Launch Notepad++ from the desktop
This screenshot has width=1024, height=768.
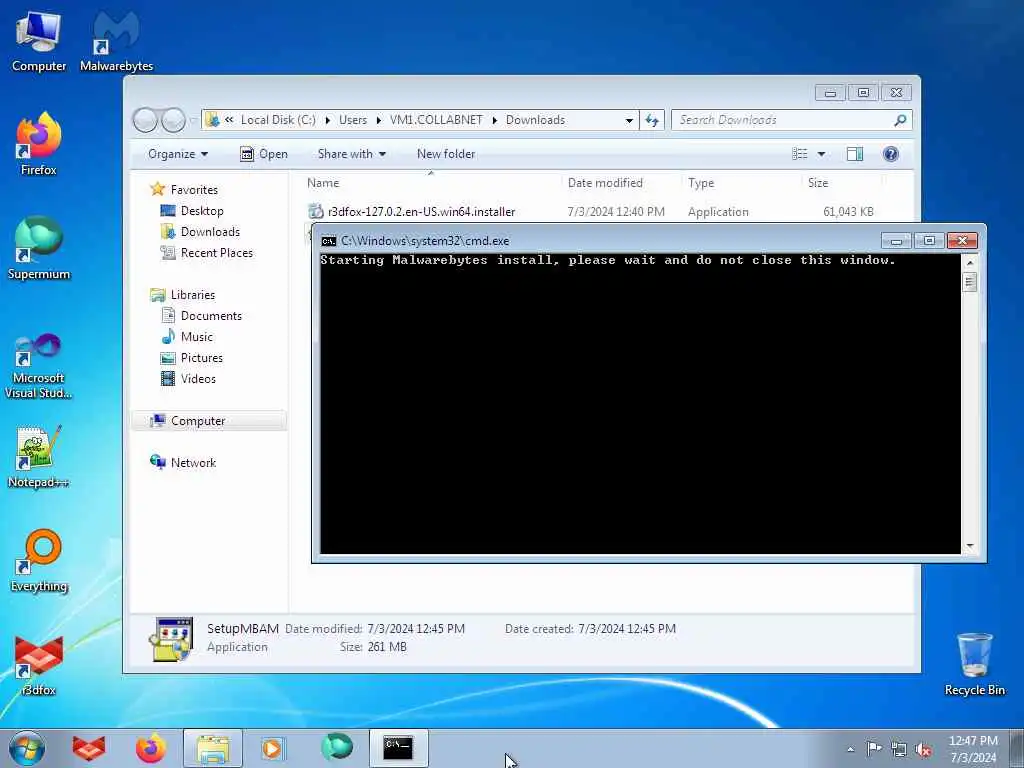coord(39,457)
